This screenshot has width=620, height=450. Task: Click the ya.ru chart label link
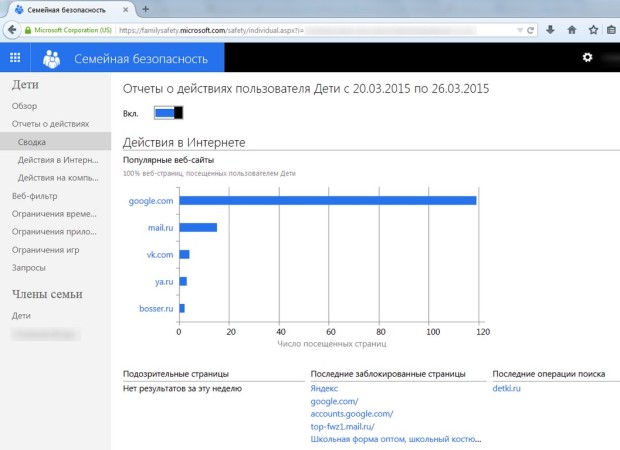(x=164, y=282)
